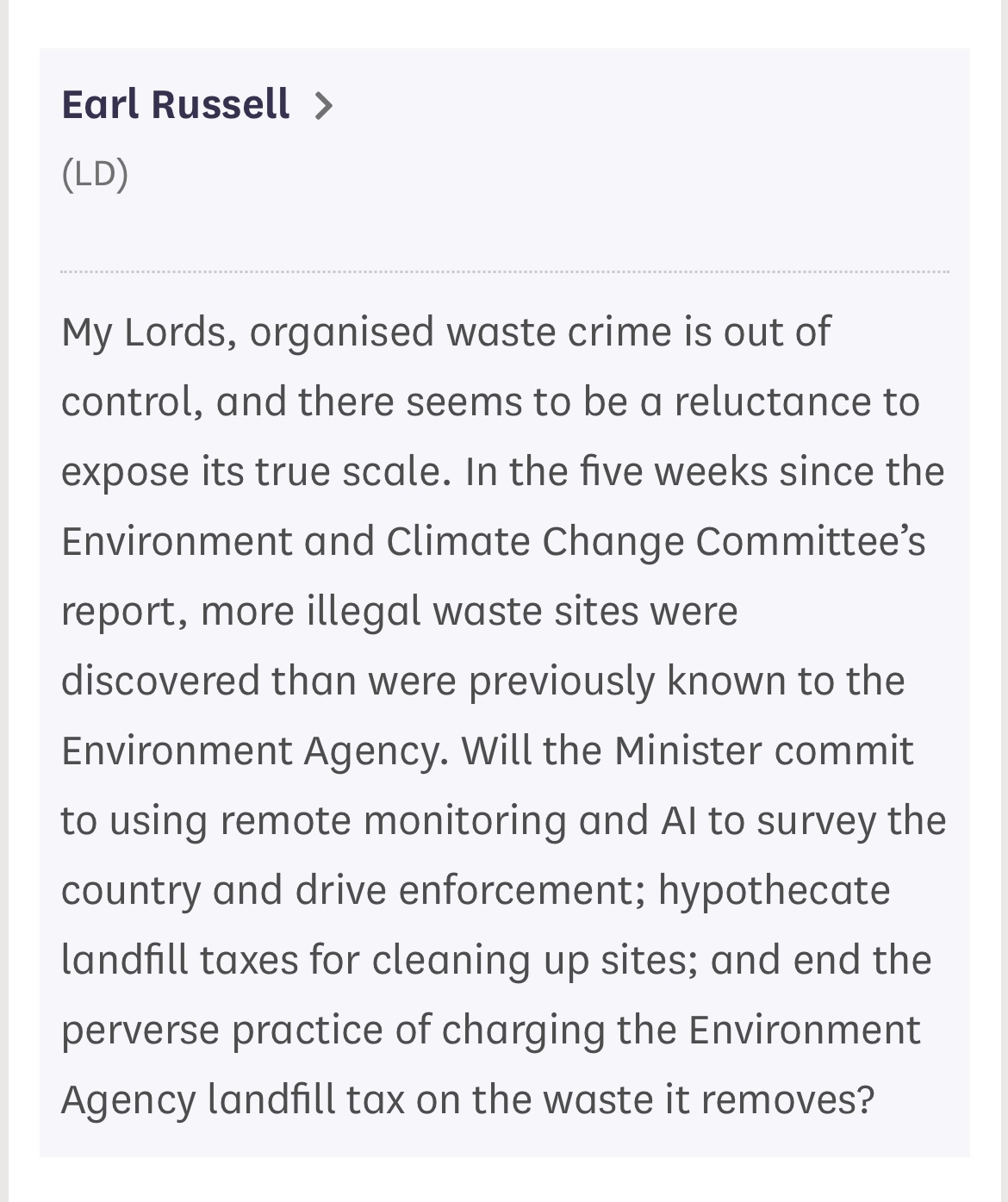Viewport: 1008px width, 1202px height.
Task: Click the dotted divider line under the header
Action: click(x=505, y=271)
